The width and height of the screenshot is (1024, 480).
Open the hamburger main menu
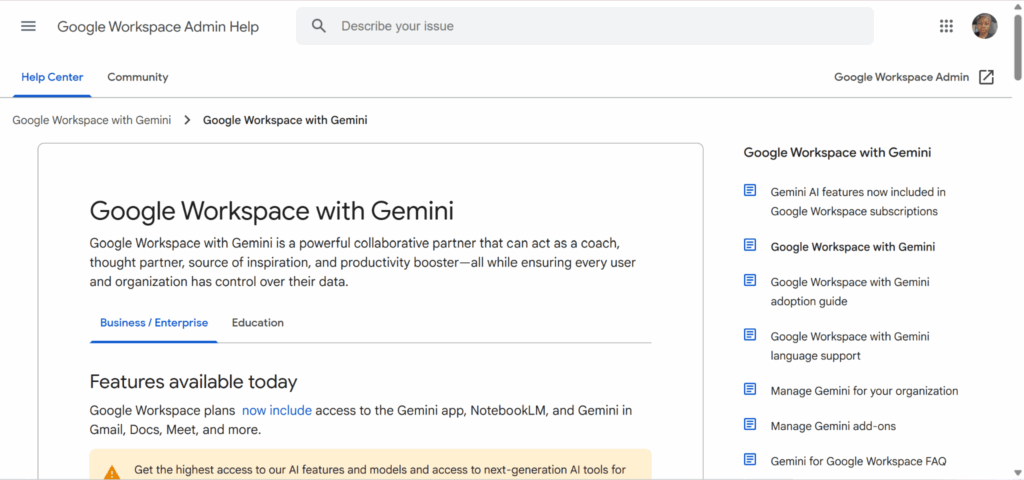click(x=28, y=26)
